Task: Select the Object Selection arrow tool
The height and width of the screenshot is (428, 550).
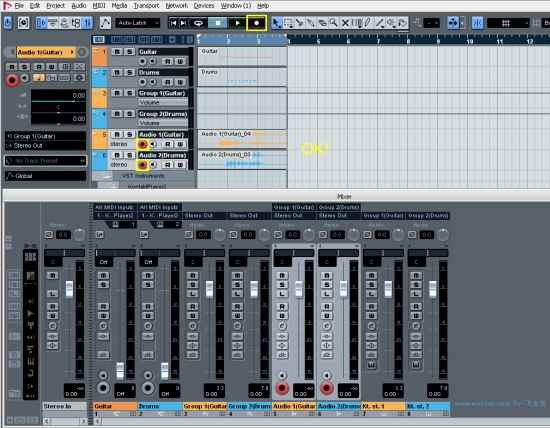Action: click(x=276, y=23)
